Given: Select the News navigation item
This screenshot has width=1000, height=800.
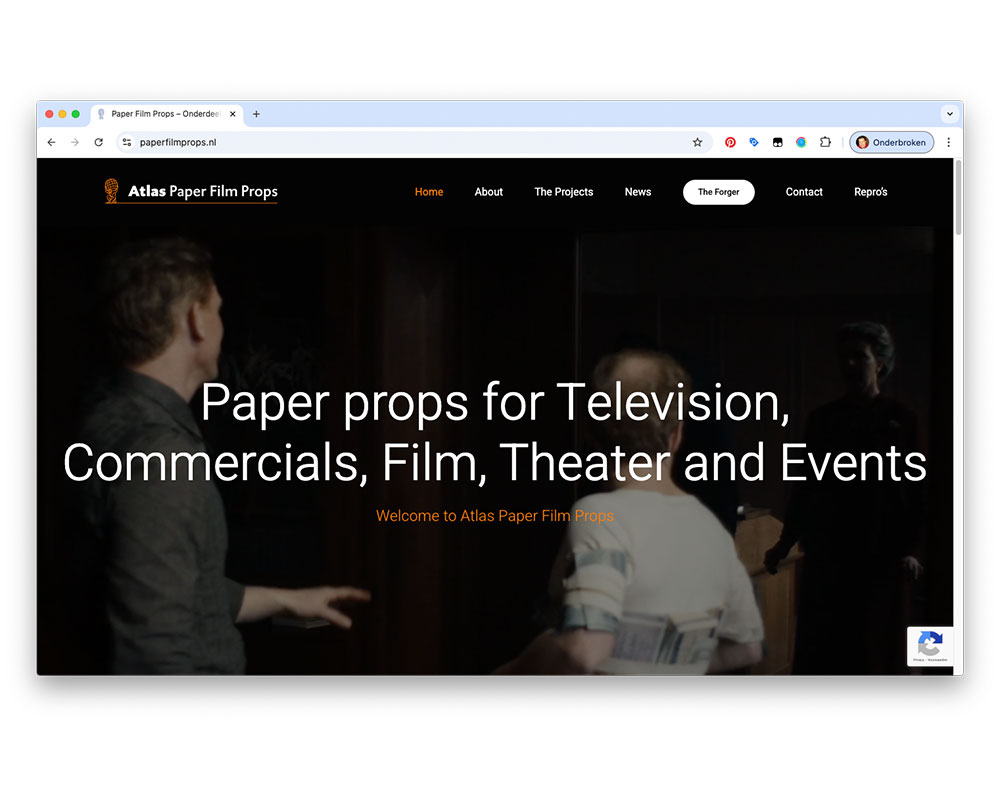Looking at the screenshot, I should (x=638, y=192).
